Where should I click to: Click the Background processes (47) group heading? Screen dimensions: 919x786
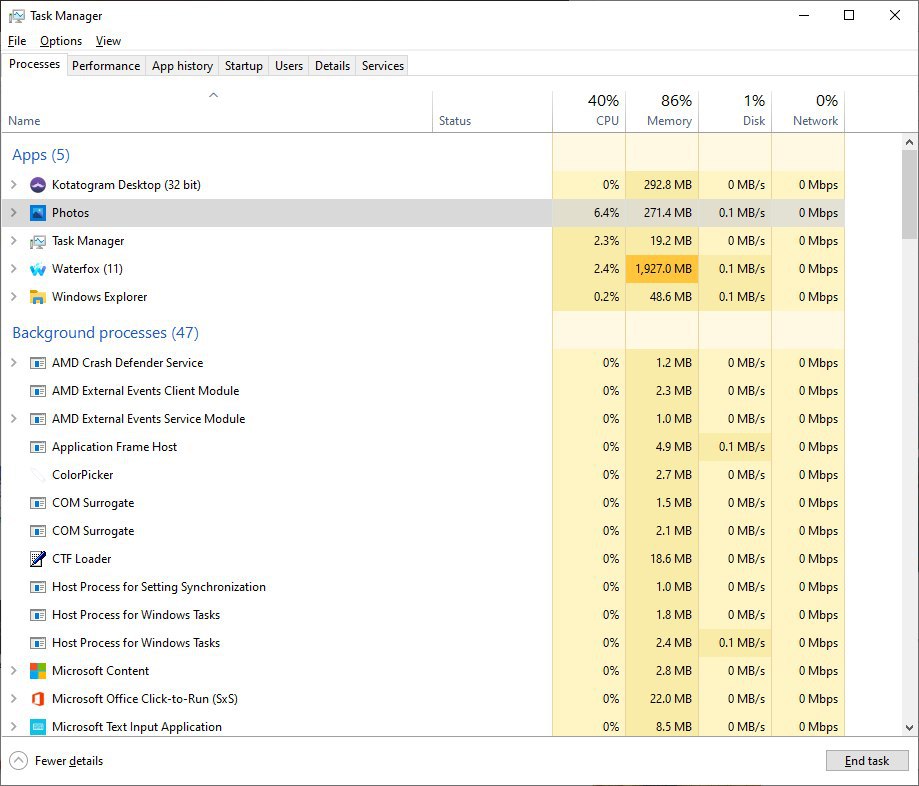105,333
